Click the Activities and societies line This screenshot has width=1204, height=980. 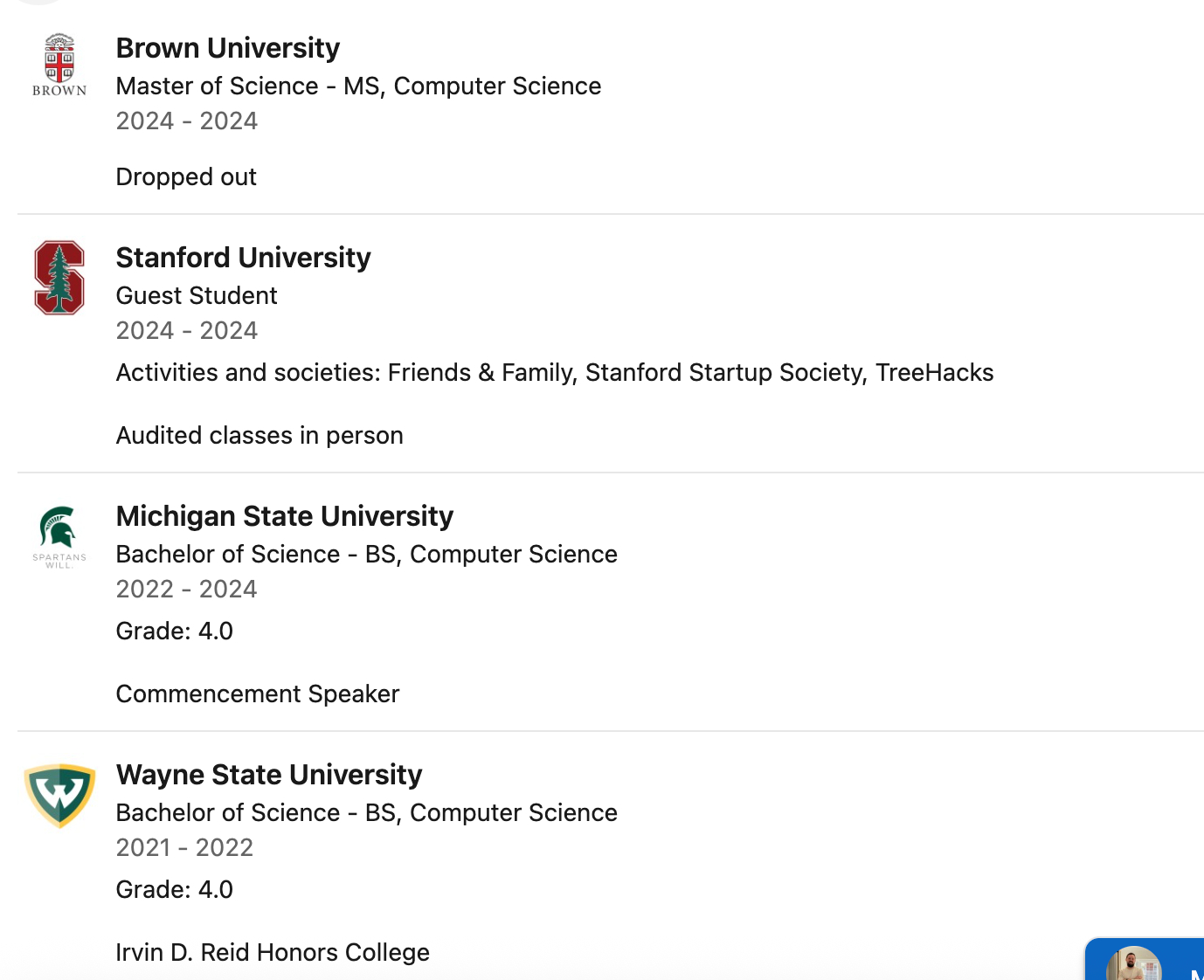554,373
